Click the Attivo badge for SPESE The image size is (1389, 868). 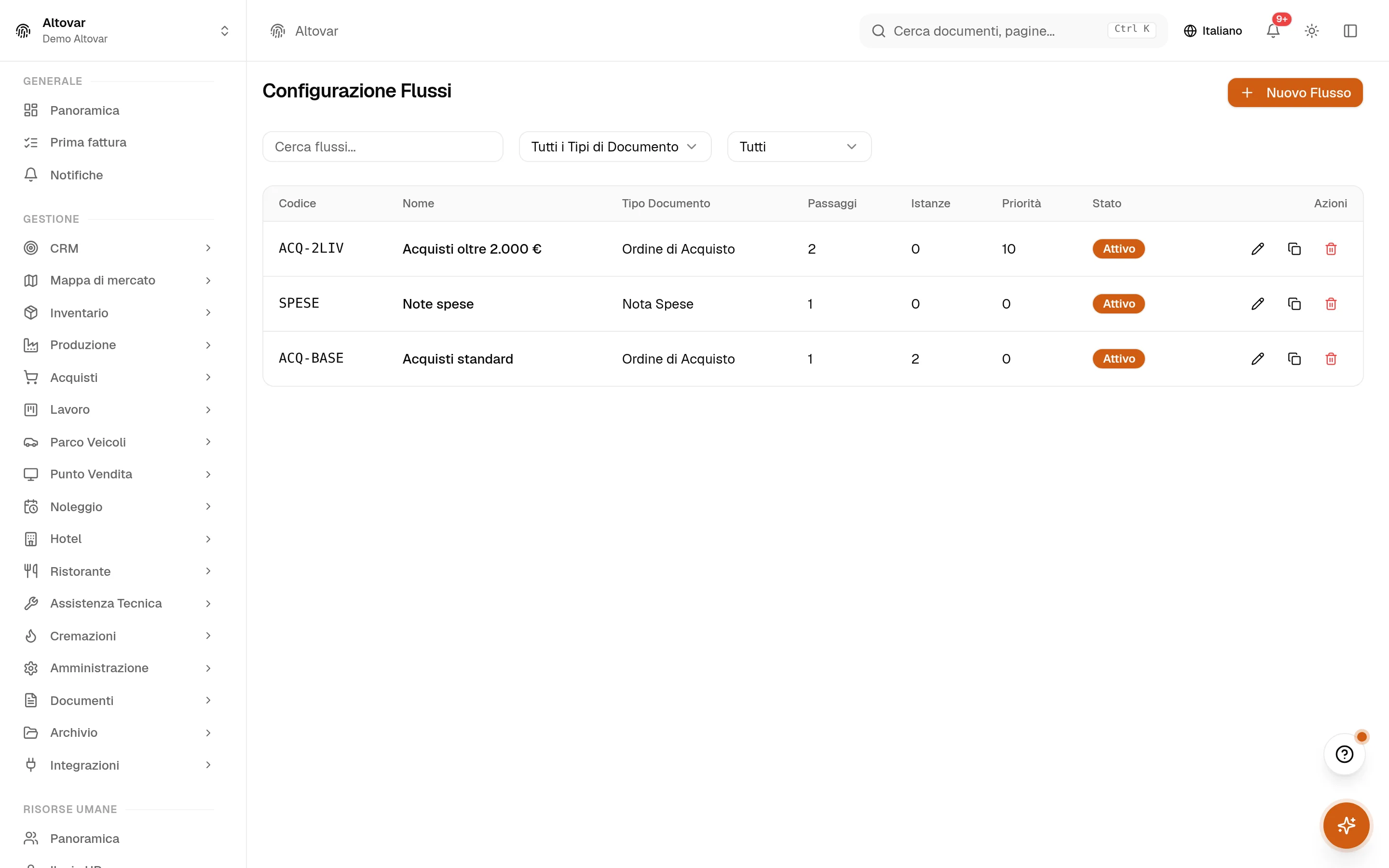click(x=1118, y=304)
